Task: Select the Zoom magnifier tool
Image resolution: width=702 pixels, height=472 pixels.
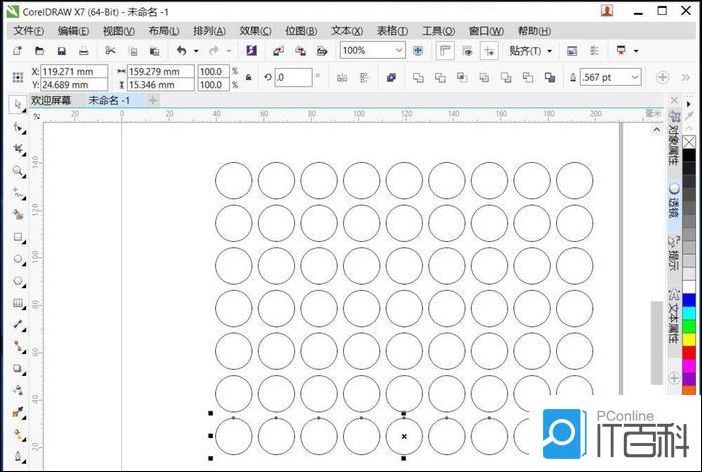Action: click(18, 171)
